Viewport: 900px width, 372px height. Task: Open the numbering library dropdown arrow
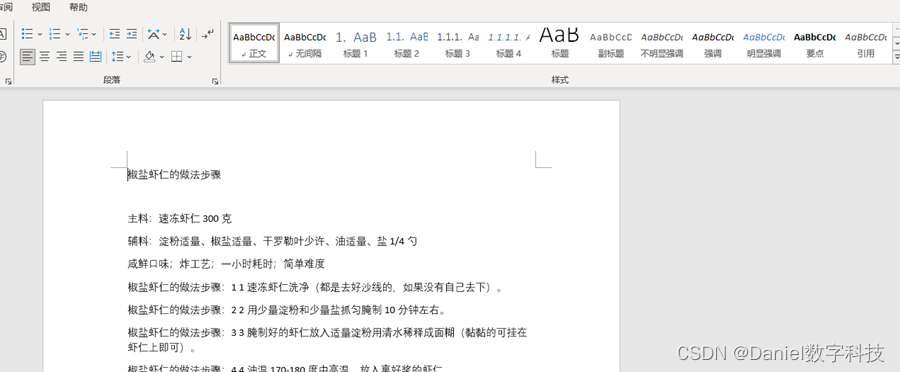68,34
